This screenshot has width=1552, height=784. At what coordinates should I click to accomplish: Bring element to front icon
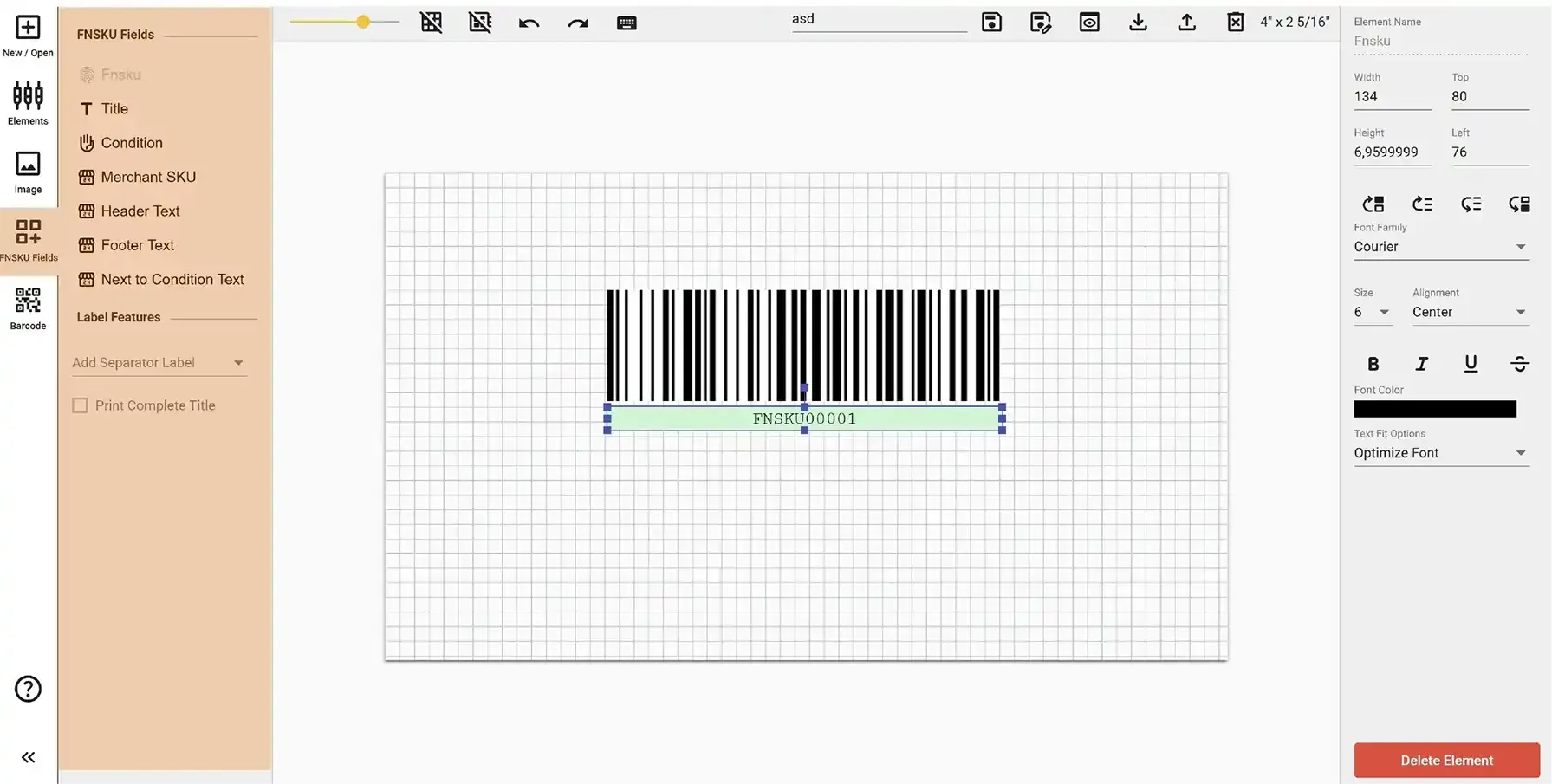pyautogui.click(x=1373, y=204)
